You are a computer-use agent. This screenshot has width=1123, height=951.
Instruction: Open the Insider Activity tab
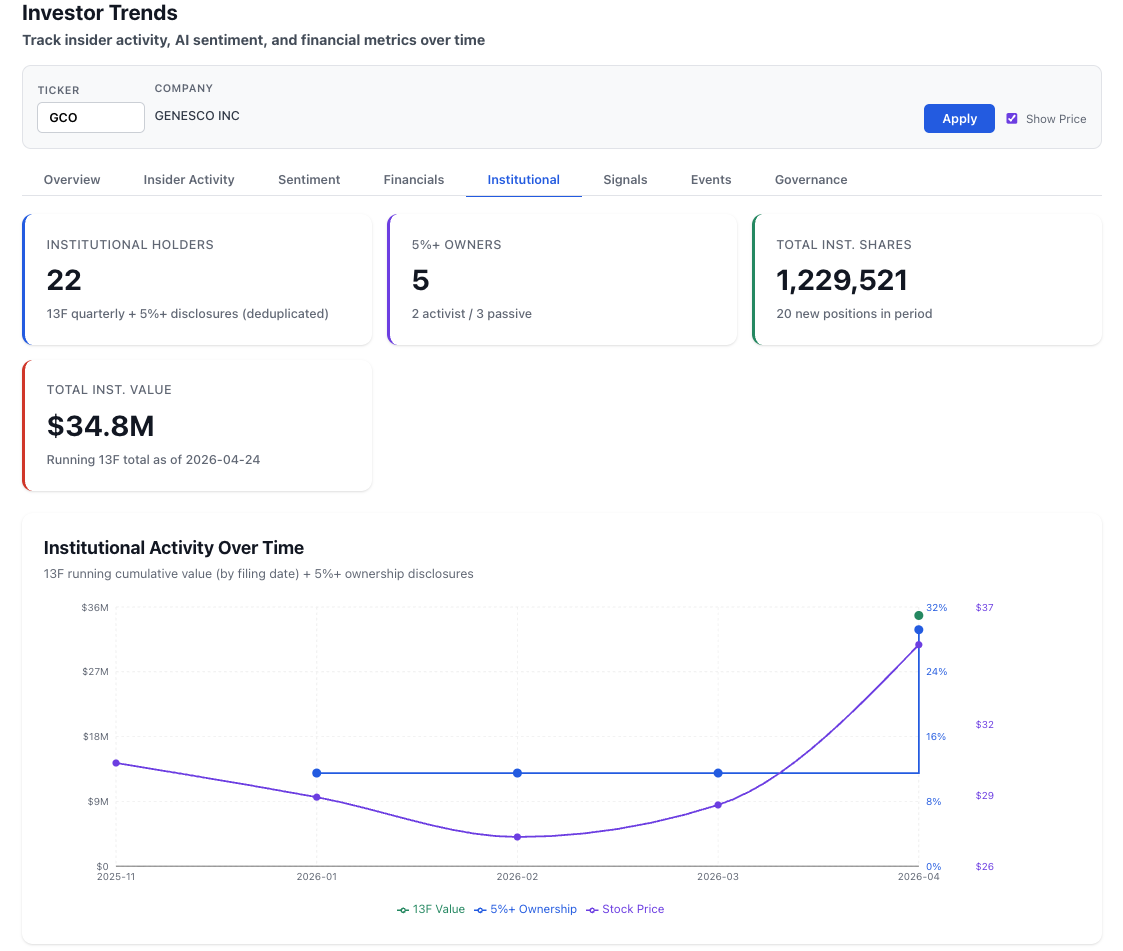click(x=189, y=180)
